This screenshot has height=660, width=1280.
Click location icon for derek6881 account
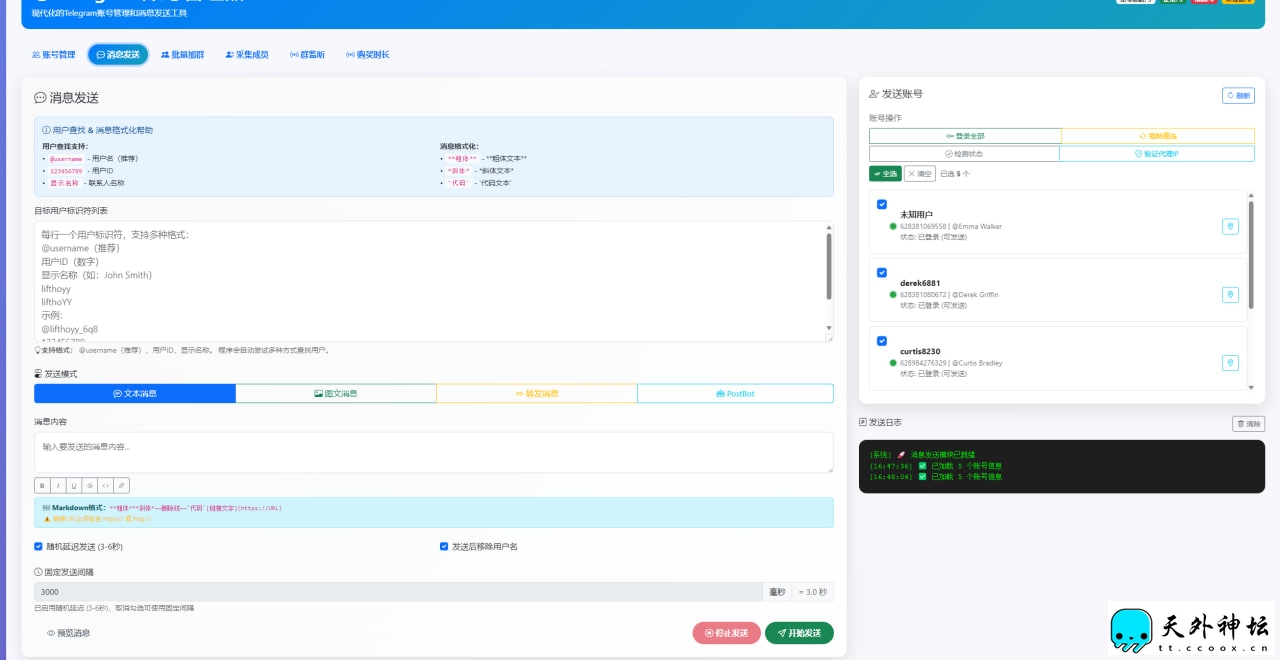[1230, 295]
